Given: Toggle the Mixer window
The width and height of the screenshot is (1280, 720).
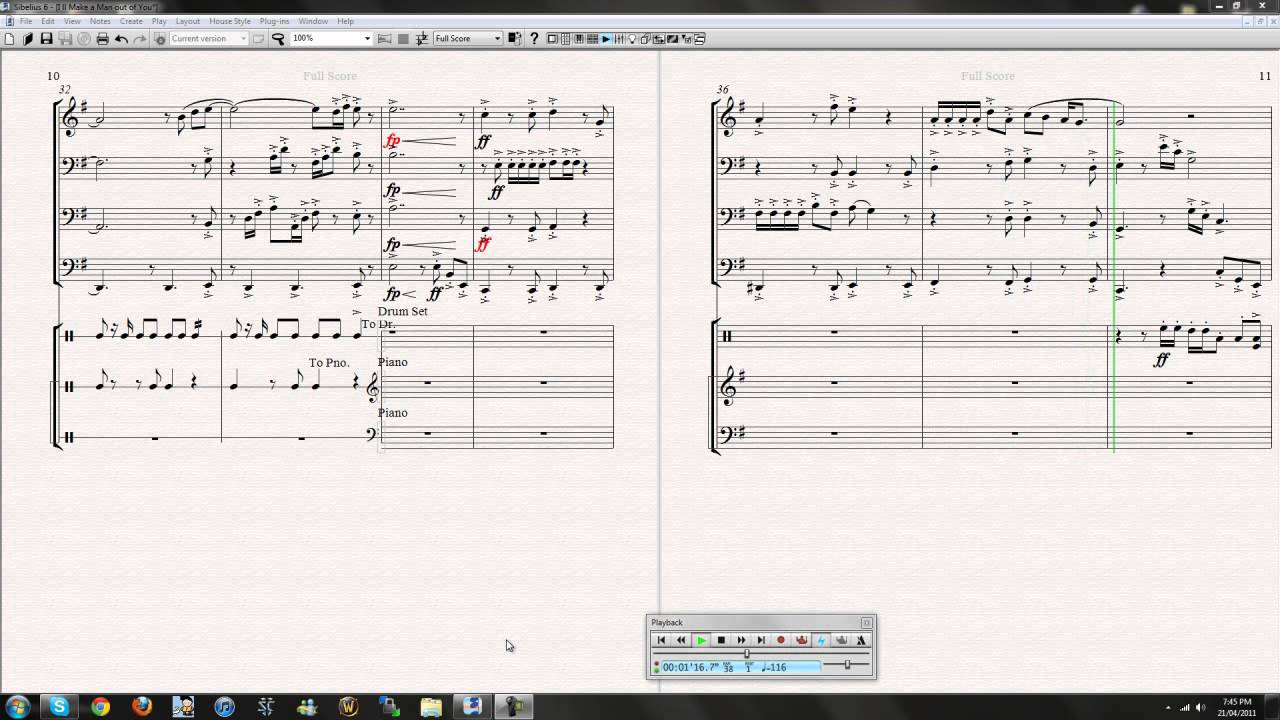Looking at the screenshot, I should 619,39.
